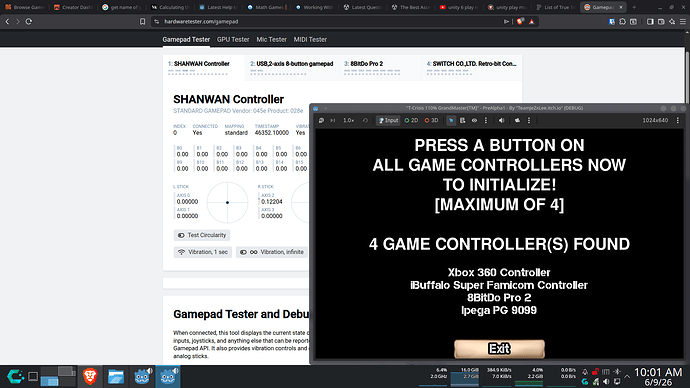
Task: Open the MIDI Tester nav tab
Action: (310, 39)
